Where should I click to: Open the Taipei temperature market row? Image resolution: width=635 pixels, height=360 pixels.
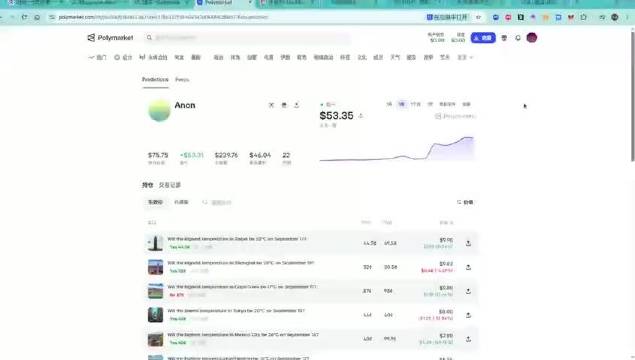tap(311, 243)
